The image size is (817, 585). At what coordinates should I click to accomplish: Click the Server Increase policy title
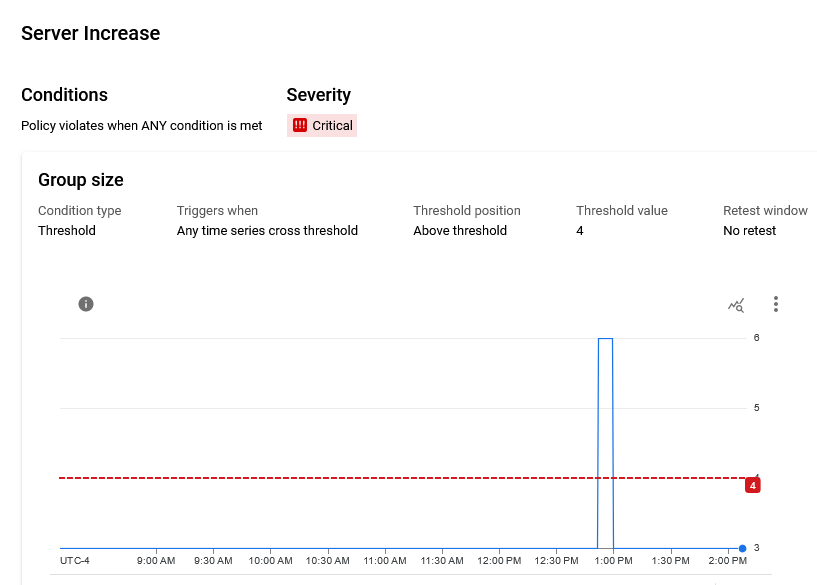tap(90, 33)
